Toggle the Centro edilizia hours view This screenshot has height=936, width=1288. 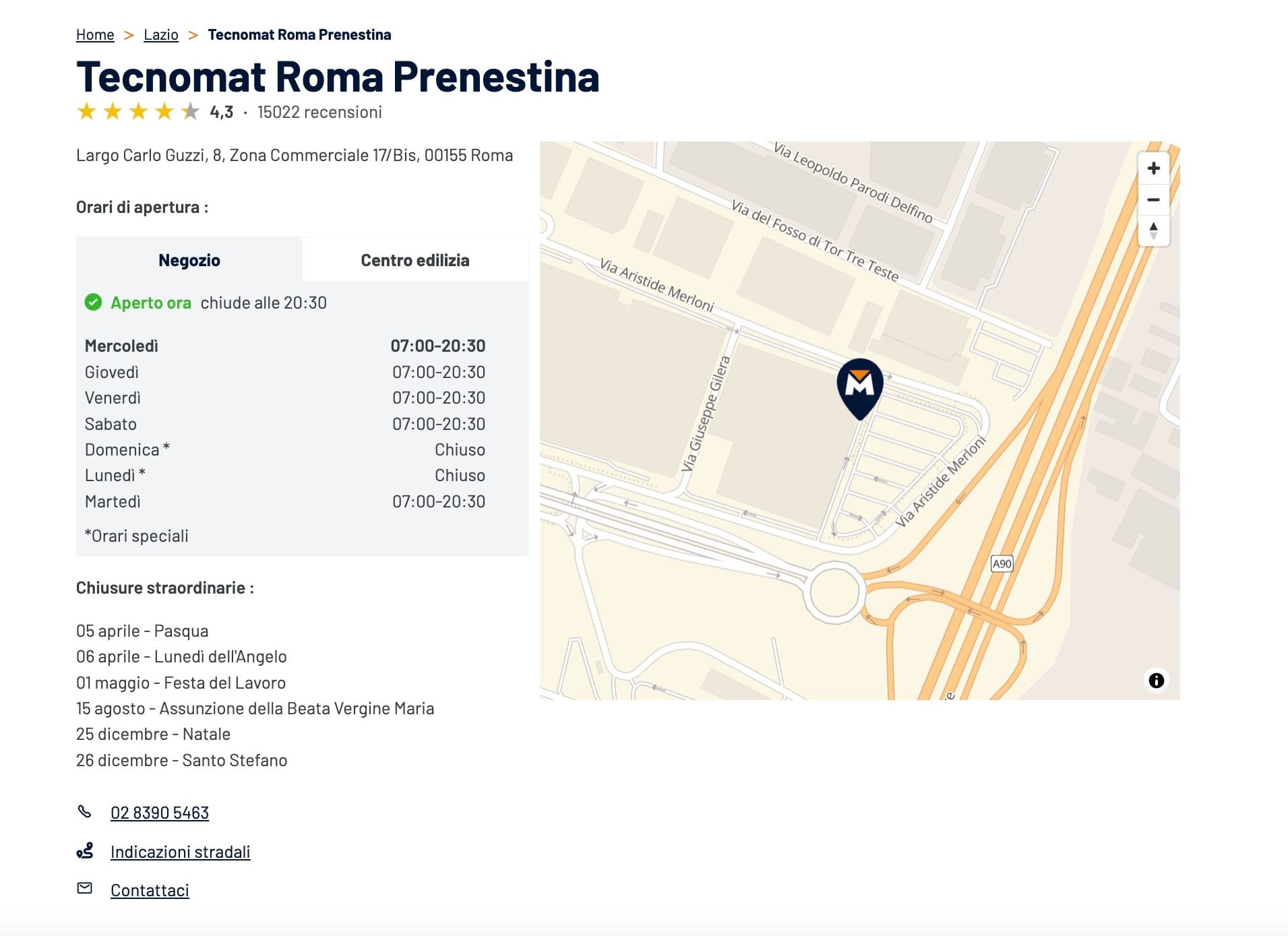click(x=415, y=259)
